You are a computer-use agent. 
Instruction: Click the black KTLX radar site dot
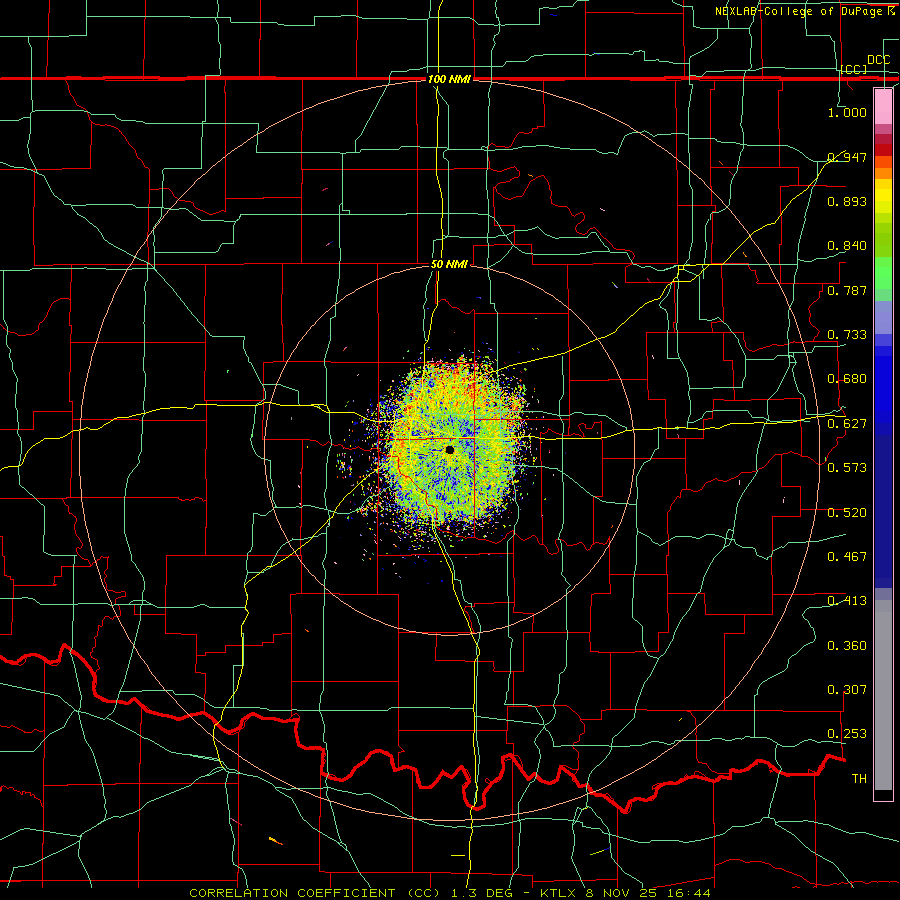(x=449, y=450)
